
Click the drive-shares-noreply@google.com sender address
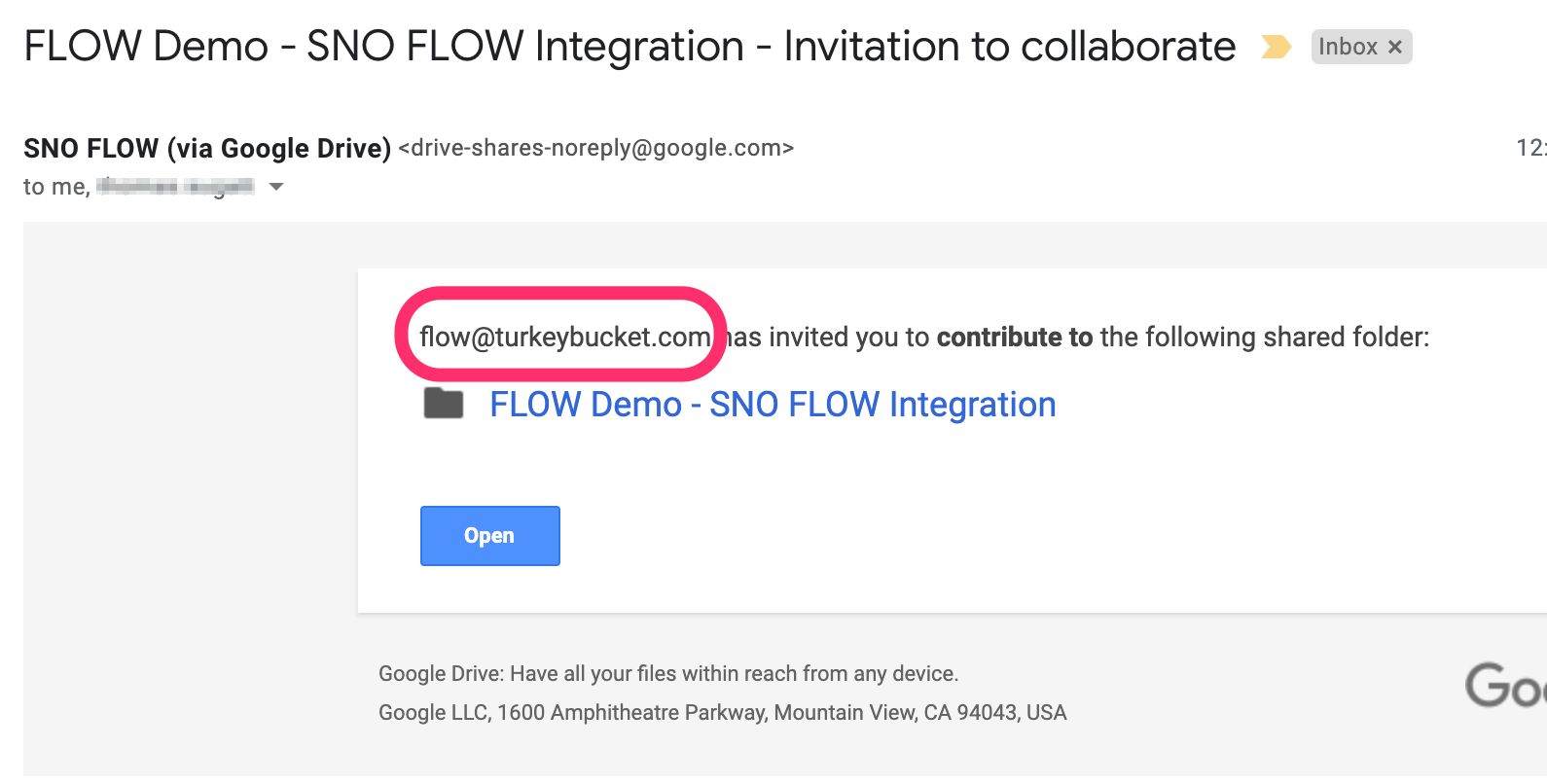pyautogui.click(x=596, y=148)
